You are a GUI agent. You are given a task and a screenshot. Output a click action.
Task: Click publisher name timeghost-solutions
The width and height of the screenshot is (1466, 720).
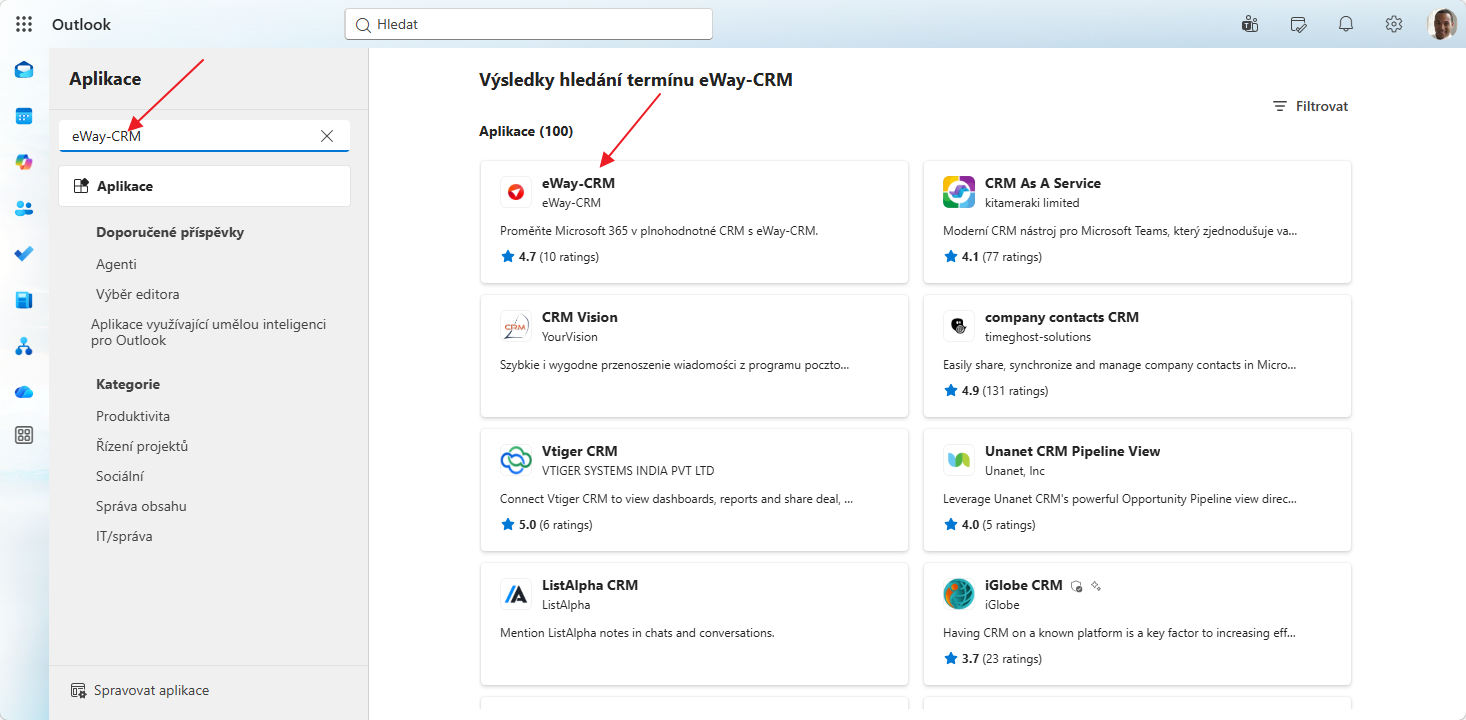1038,337
